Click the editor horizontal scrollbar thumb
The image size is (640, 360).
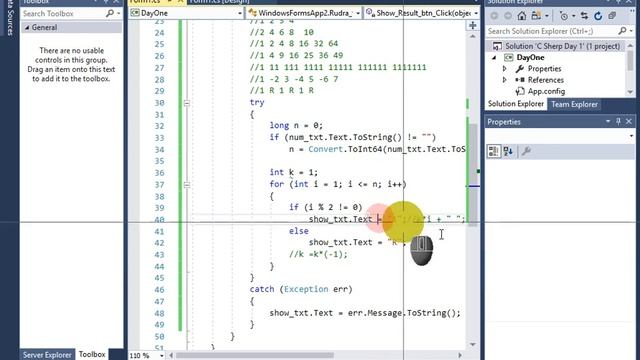pos(254,355)
